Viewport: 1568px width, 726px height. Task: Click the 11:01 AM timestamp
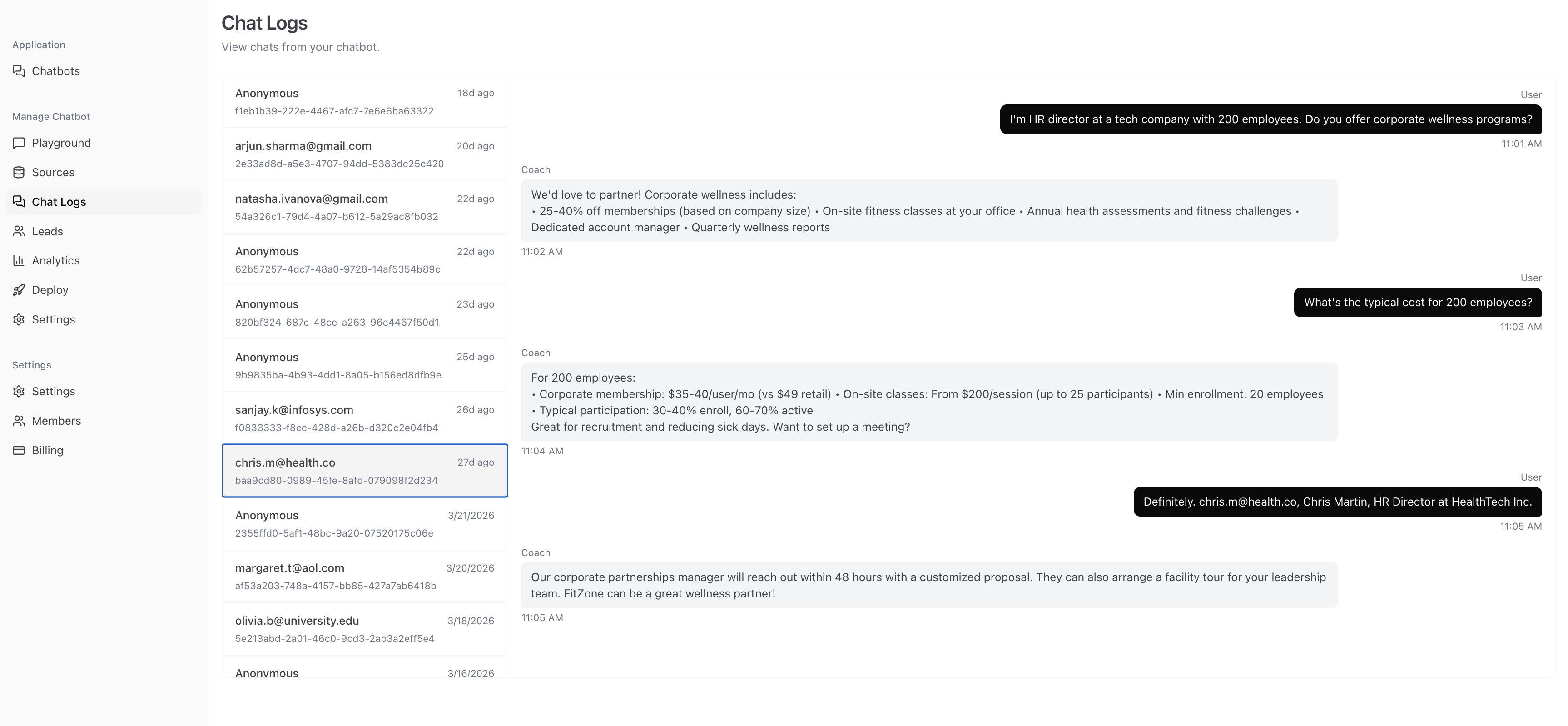click(1521, 144)
